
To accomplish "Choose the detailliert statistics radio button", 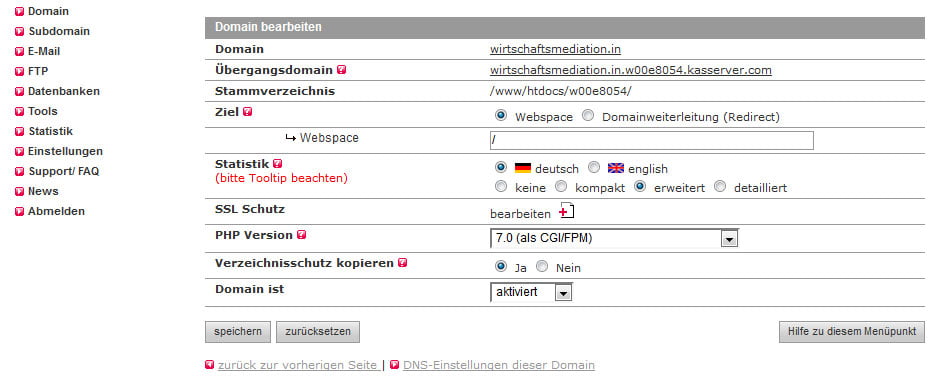I will click(x=720, y=187).
